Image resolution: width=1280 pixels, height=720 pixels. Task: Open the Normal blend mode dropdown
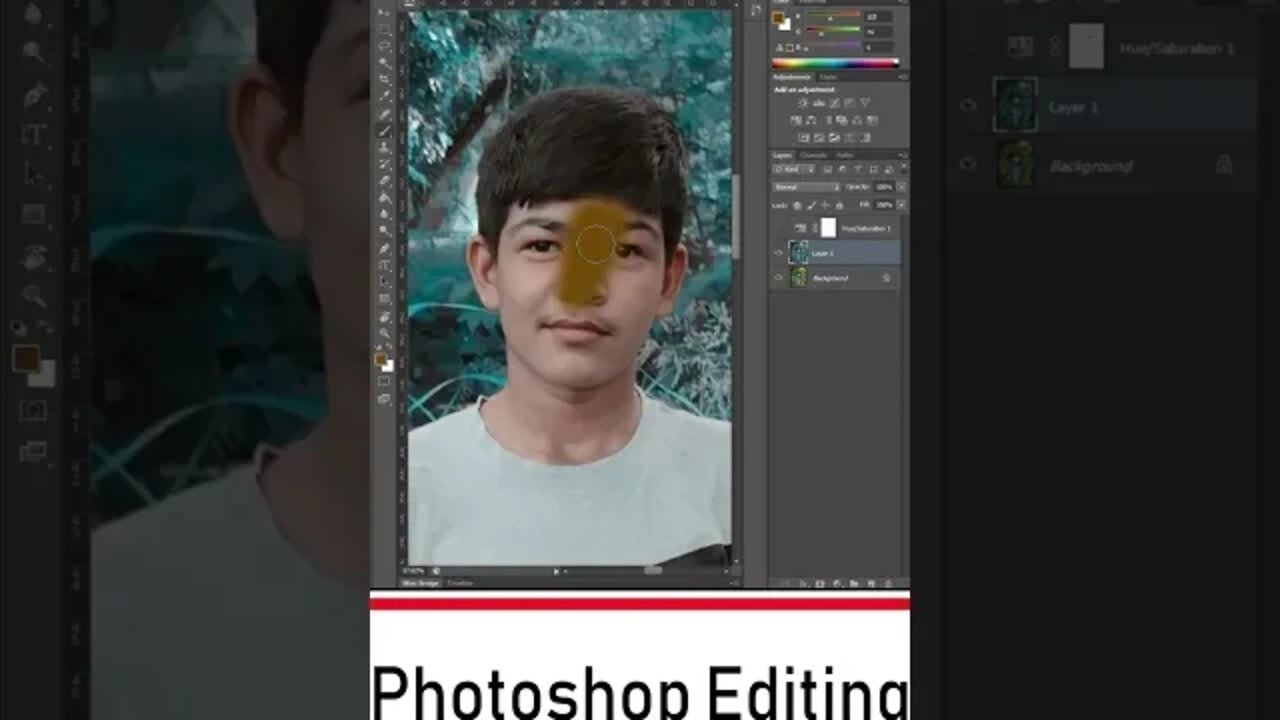806,187
